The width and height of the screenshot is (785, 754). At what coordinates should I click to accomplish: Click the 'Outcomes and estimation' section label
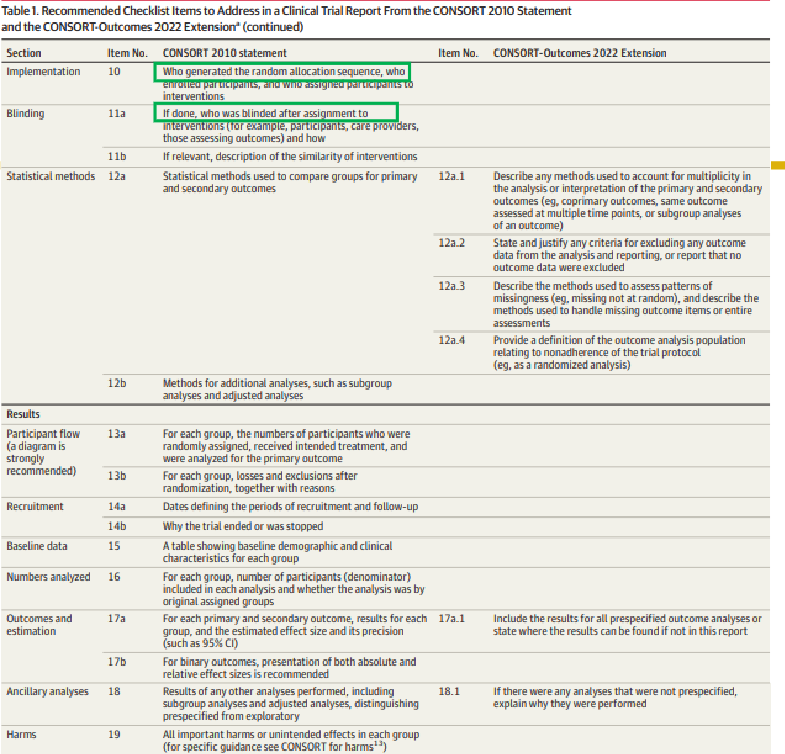coord(39,625)
